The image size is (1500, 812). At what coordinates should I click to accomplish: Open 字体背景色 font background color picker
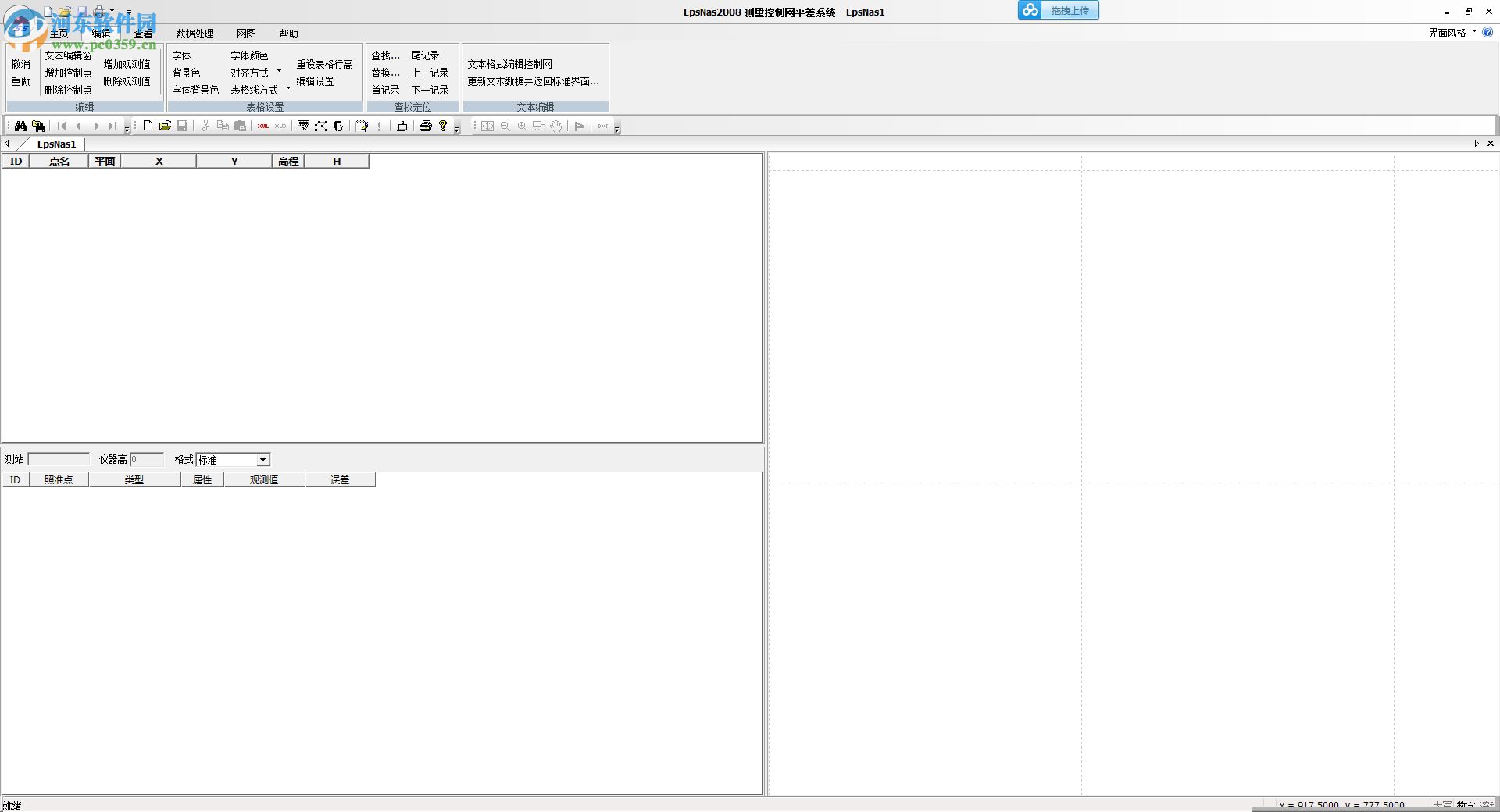click(195, 90)
